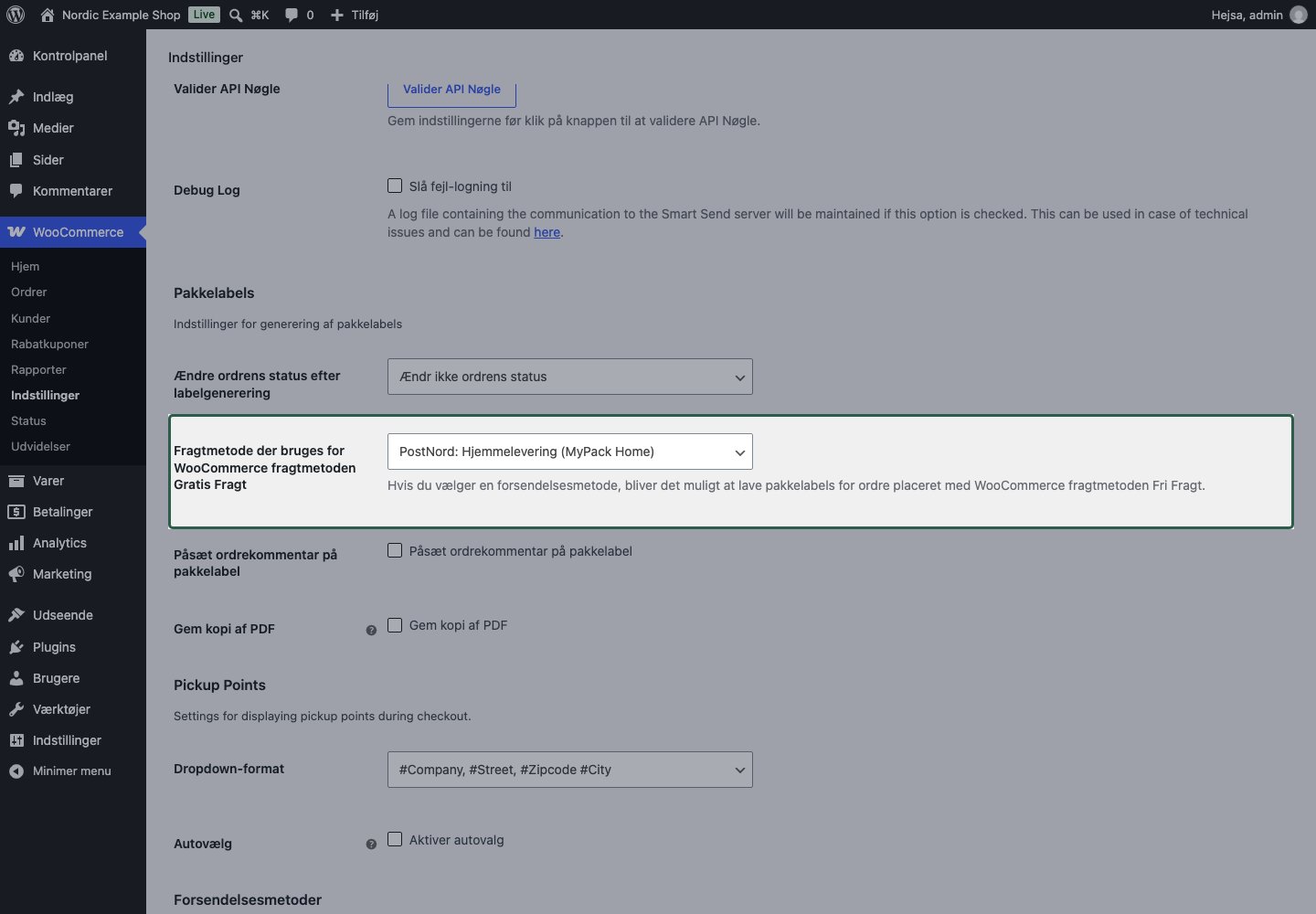Click the Marketing megaphone icon
The height and width of the screenshot is (914, 1316).
[x=16, y=574]
